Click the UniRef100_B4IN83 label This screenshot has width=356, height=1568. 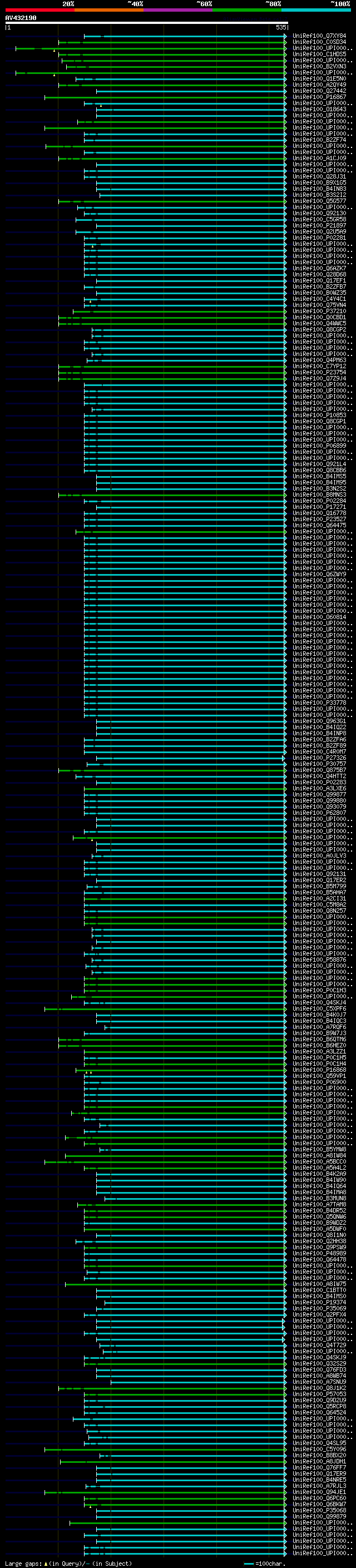pos(319,189)
